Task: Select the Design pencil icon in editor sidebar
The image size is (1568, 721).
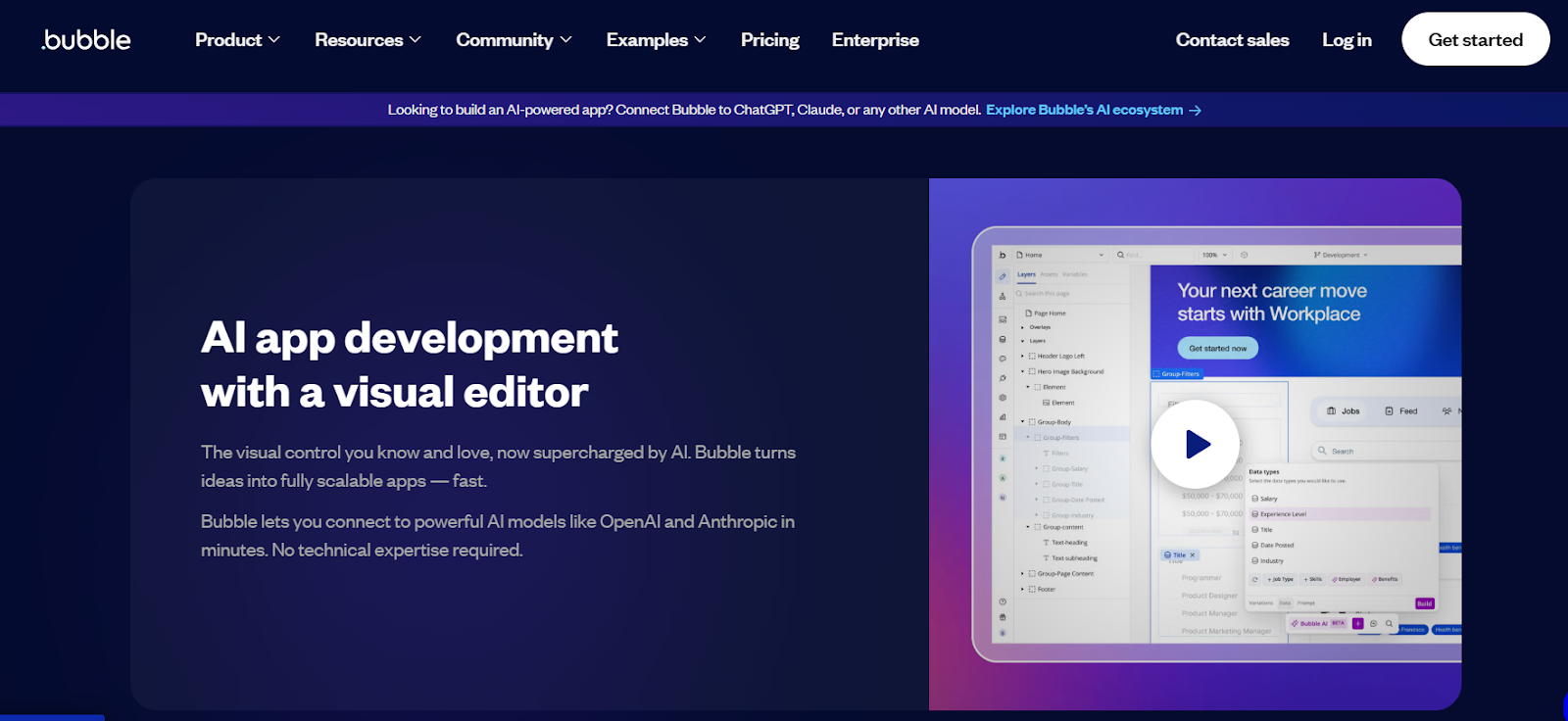Action: pos(1003,276)
